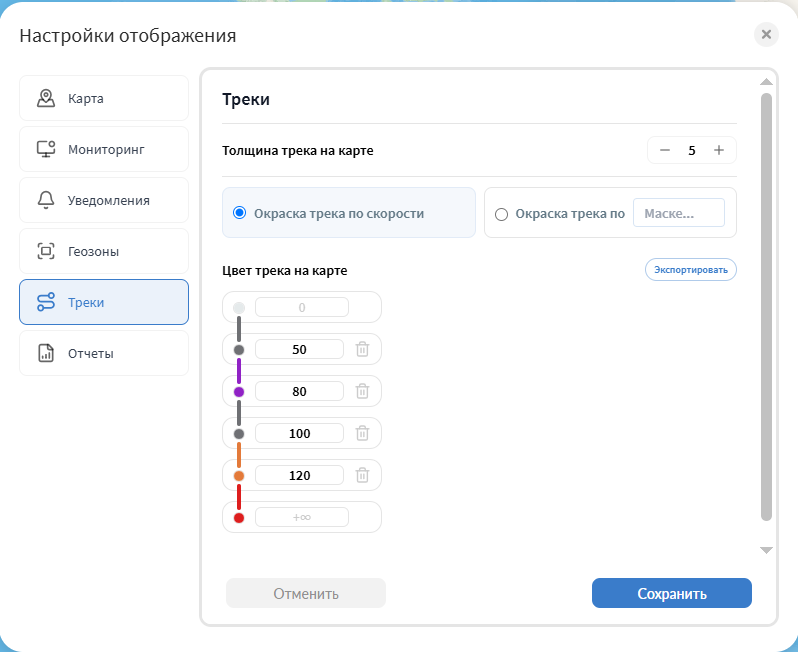The width and height of the screenshot is (798, 652).
Task: Open the purple color dot for 80
Action: 239,392
